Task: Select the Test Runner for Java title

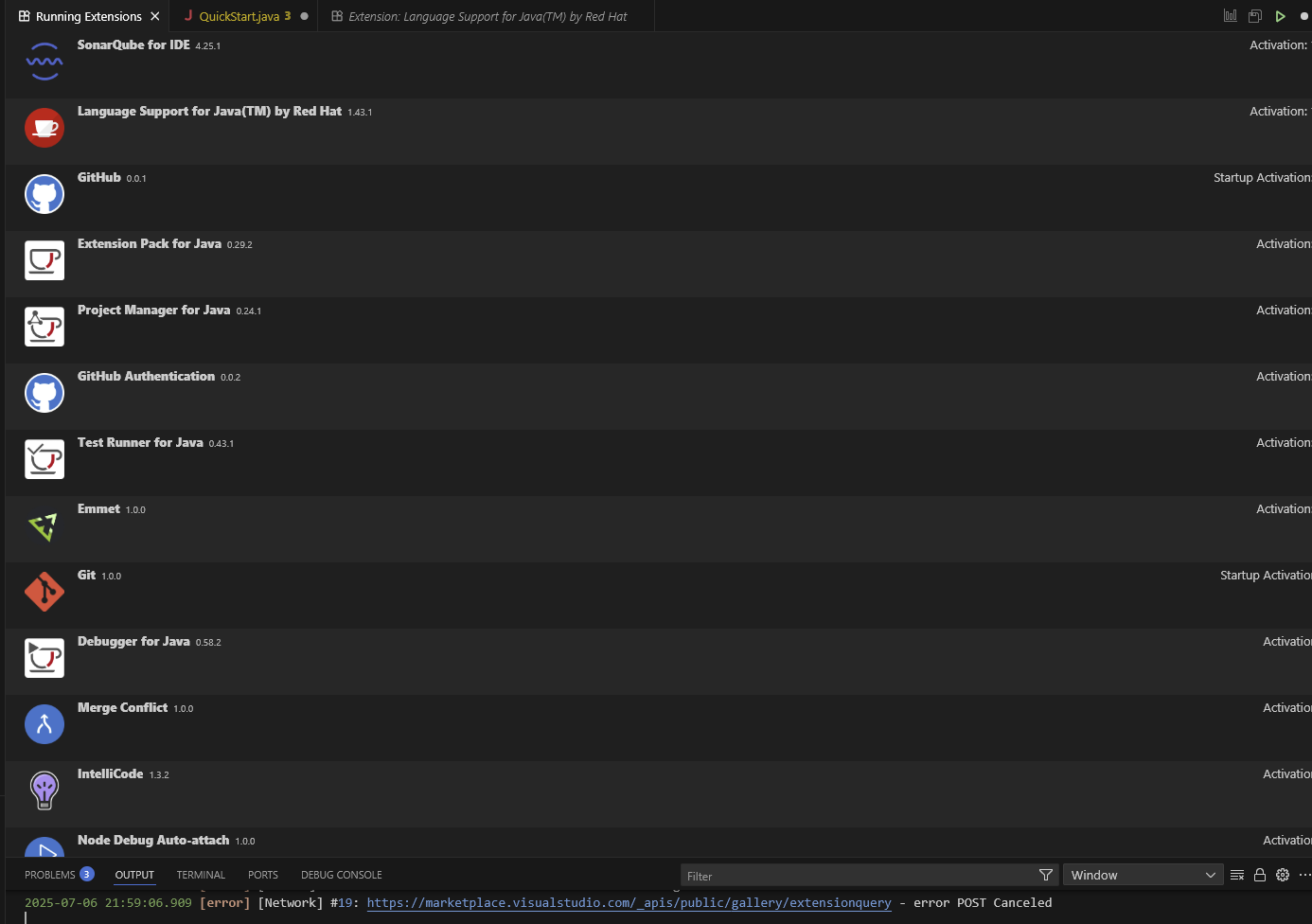Action: point(140,442)
